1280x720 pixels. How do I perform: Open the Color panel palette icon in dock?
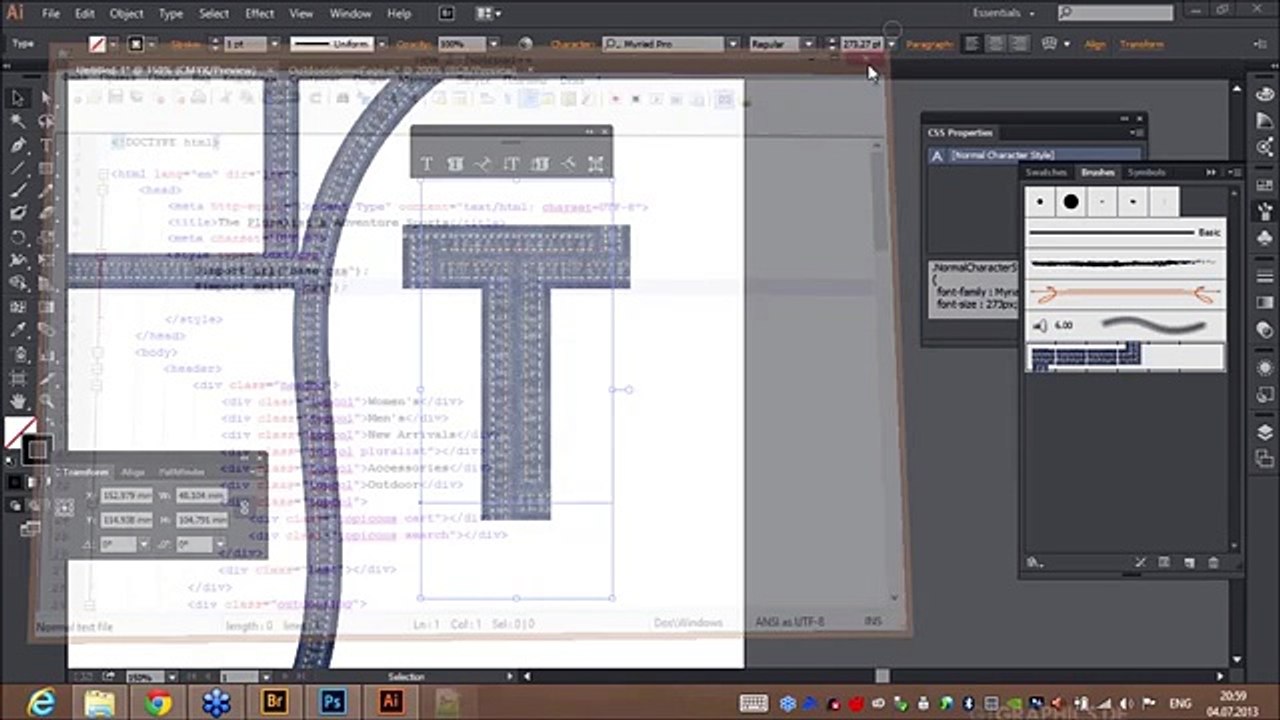(x=1265, y=92)
